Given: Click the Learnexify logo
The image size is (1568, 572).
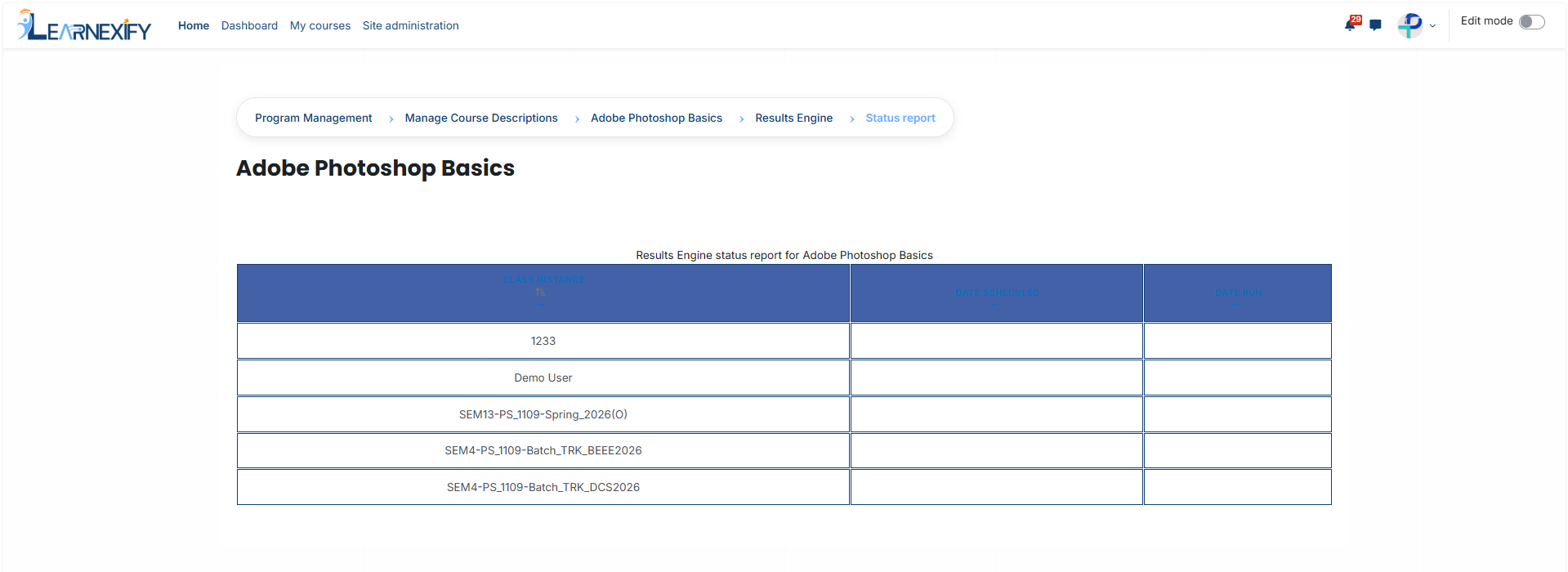Looking at the screenshot, I should pos(84,25).
